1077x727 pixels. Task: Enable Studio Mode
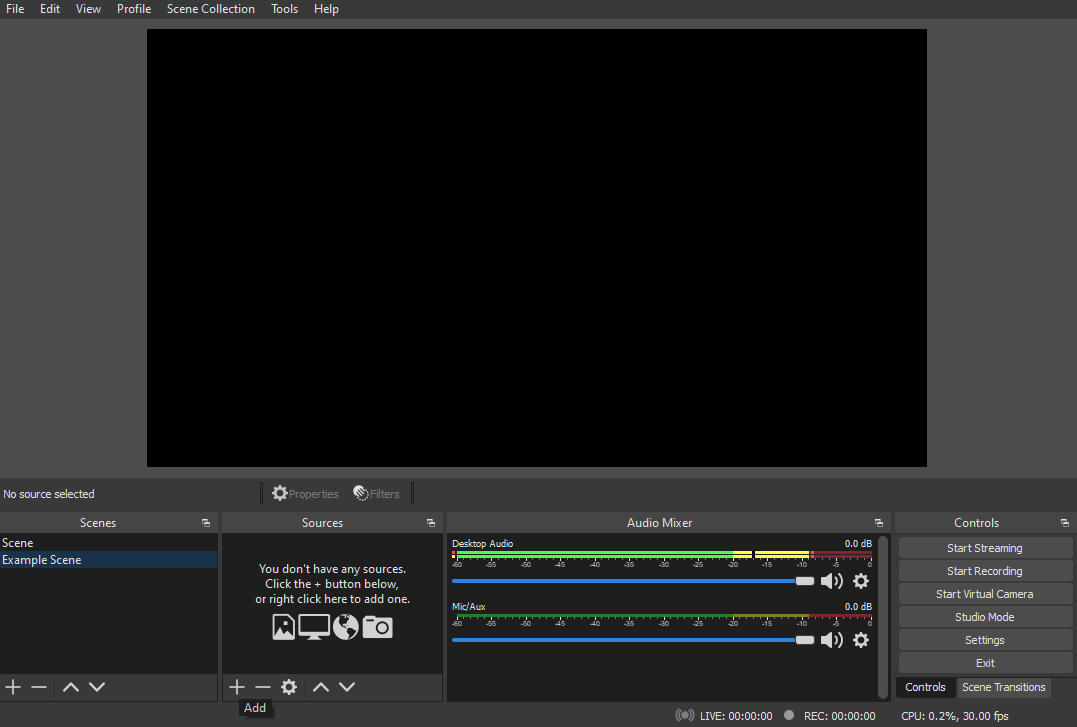985,617
